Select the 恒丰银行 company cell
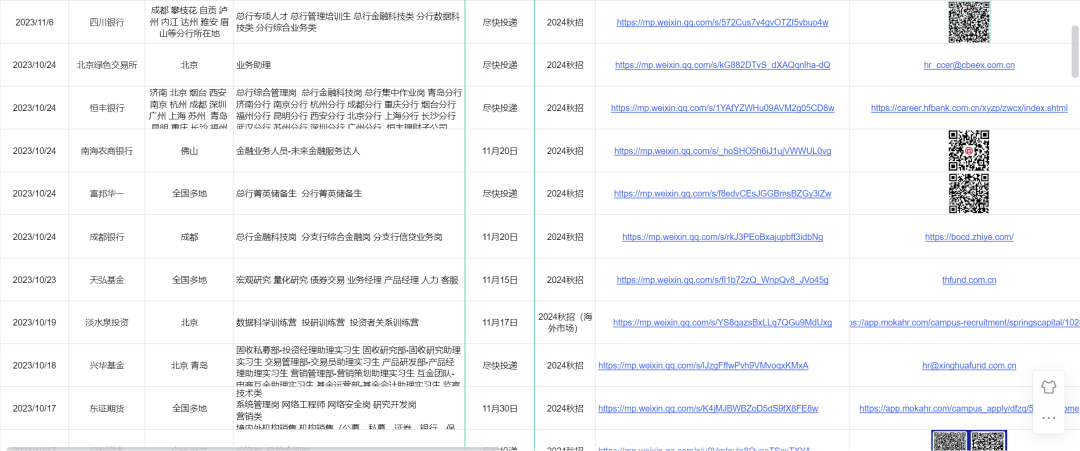The width and height of the screenshot is (1080, 451). [107, 108]
